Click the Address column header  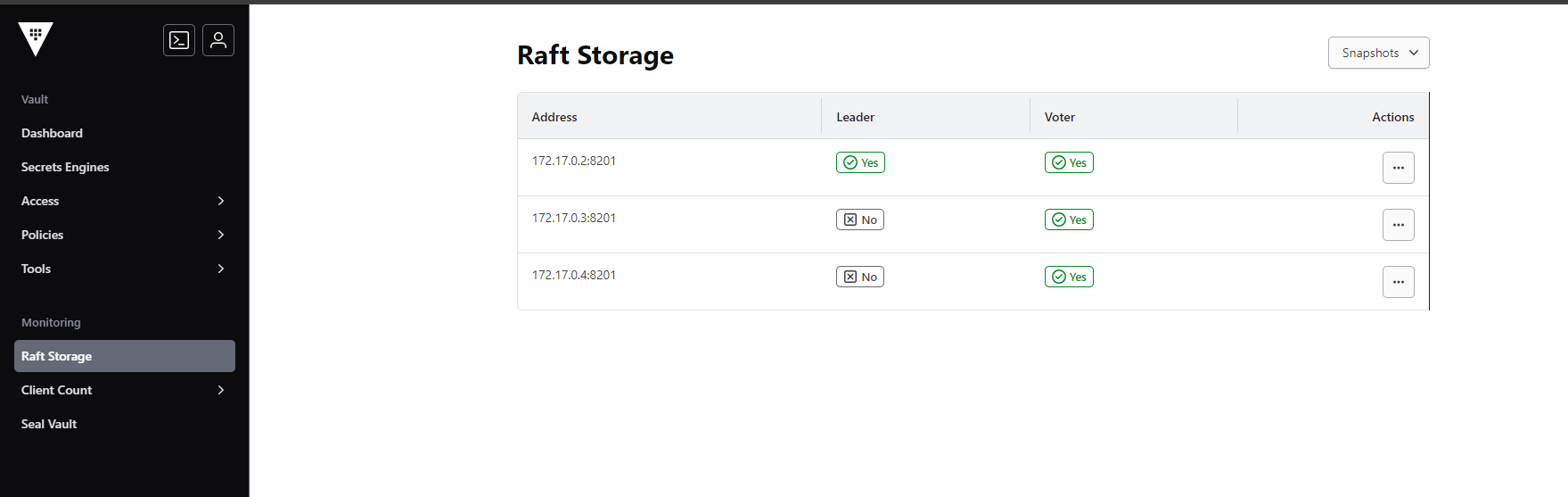coord(554,117)
